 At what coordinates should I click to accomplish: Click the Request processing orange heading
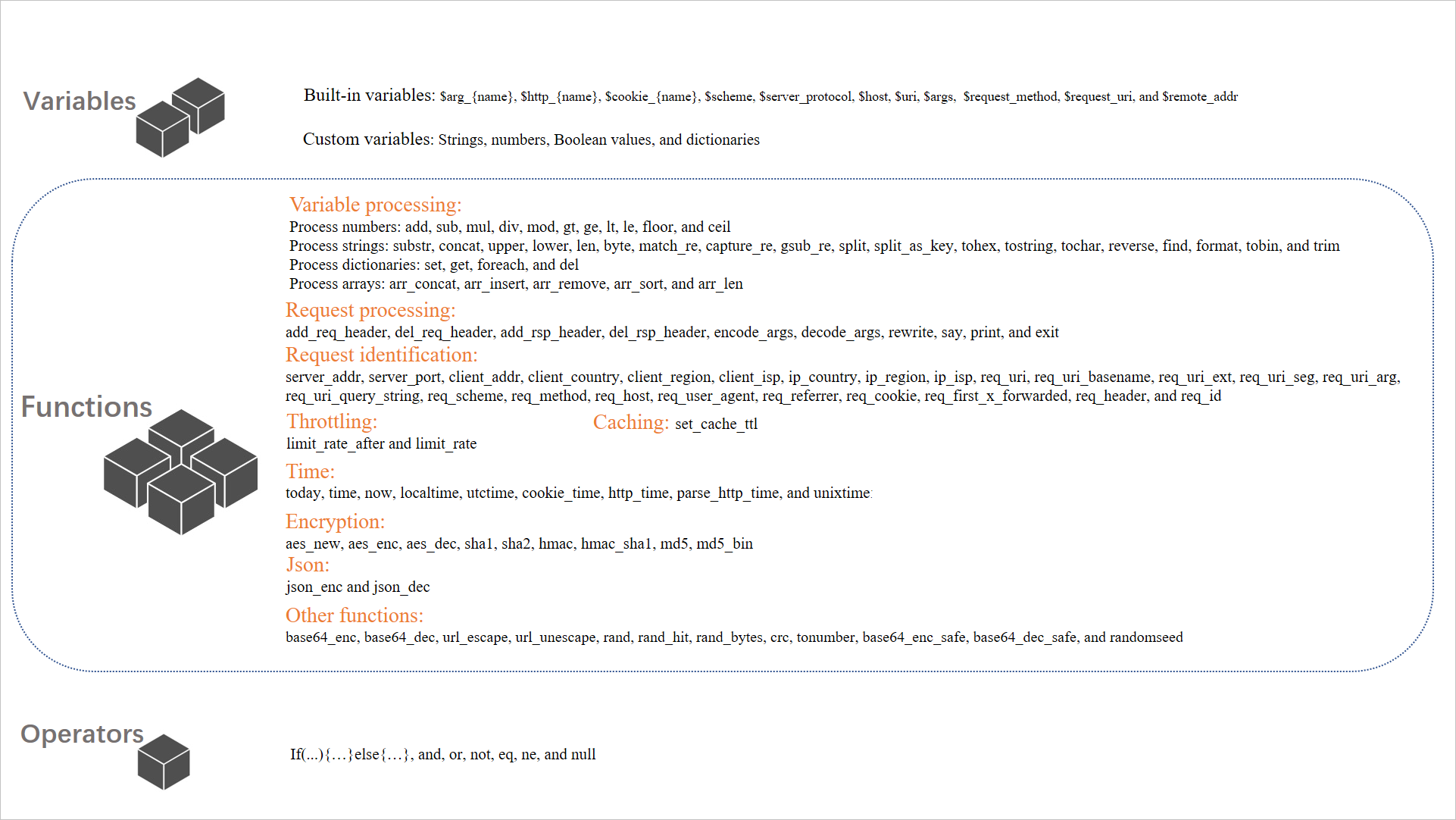tap(370, 310)
